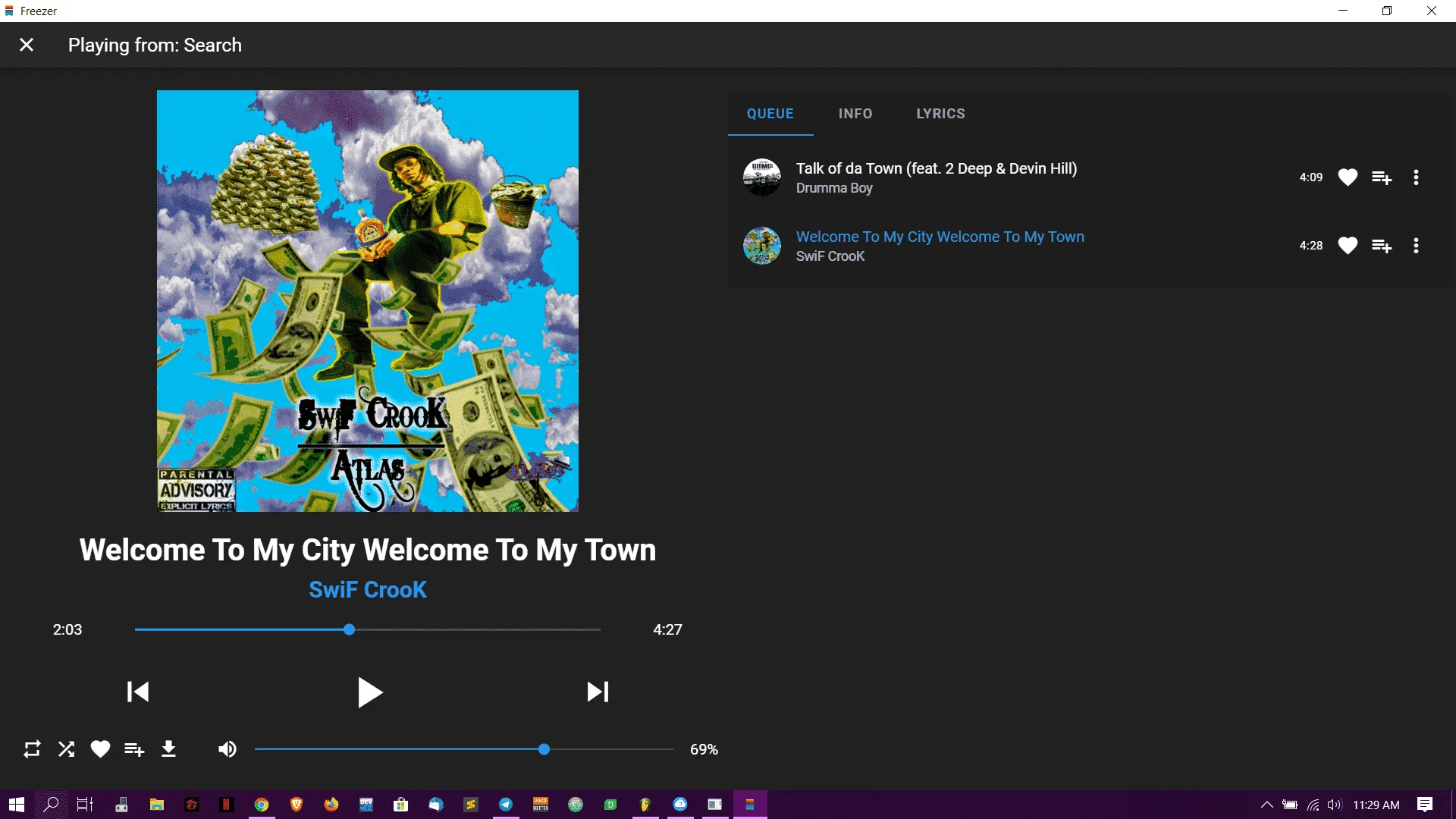
Task: Skip to the previous track
Action: [138, 692]
